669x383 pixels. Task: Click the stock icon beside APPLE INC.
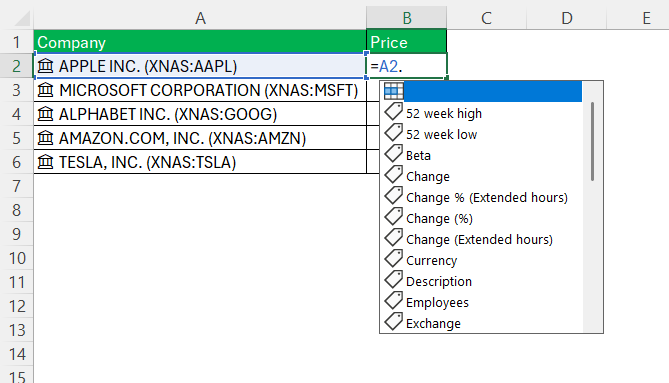point(45,66)
